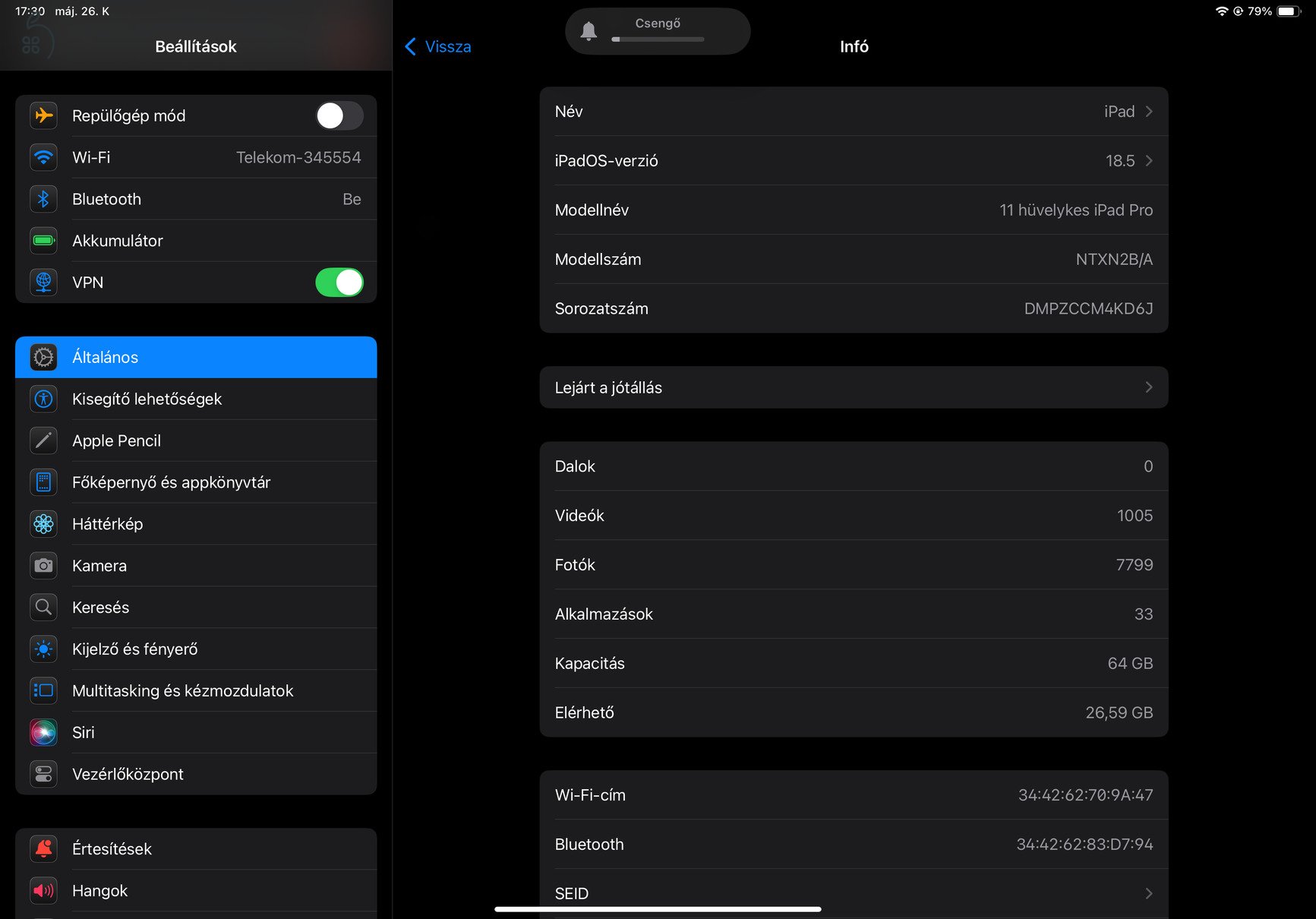The width and height of the screenshot is (1316, 919).
Task: Tap the Wi-Fi indicator in status bar
Action: [x=1221, y=11]
